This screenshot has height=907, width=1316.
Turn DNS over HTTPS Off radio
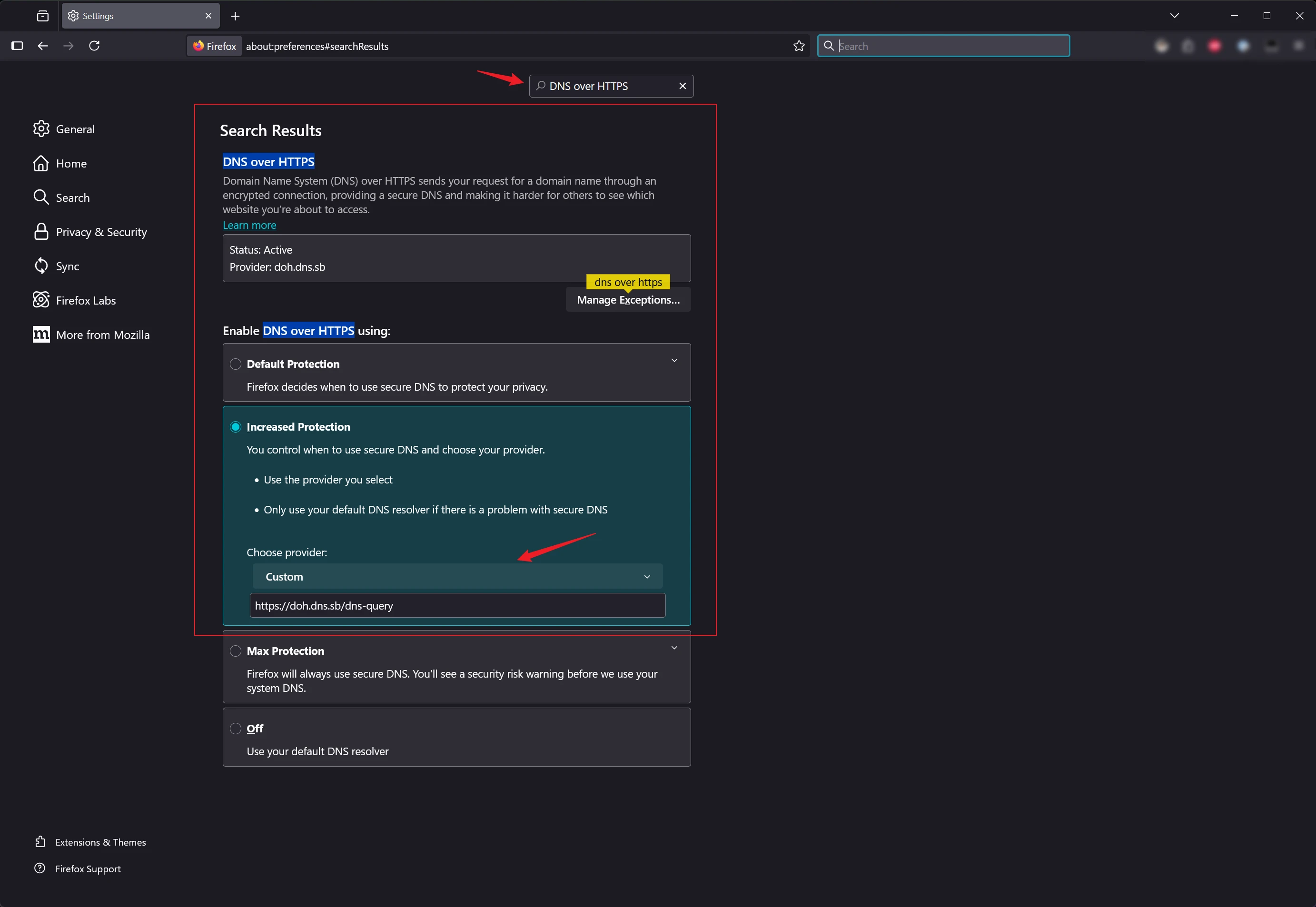pyautogui.click(x=235, y=729)
